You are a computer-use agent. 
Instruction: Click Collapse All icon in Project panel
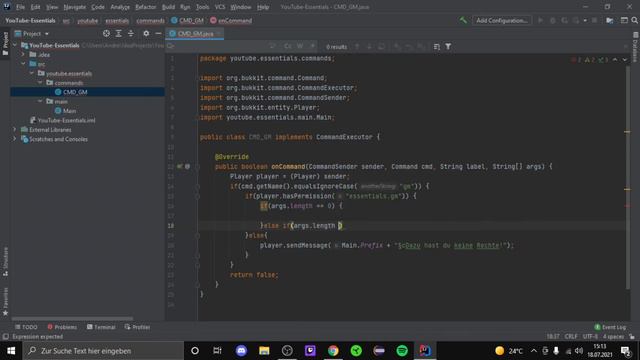(131, 33)
